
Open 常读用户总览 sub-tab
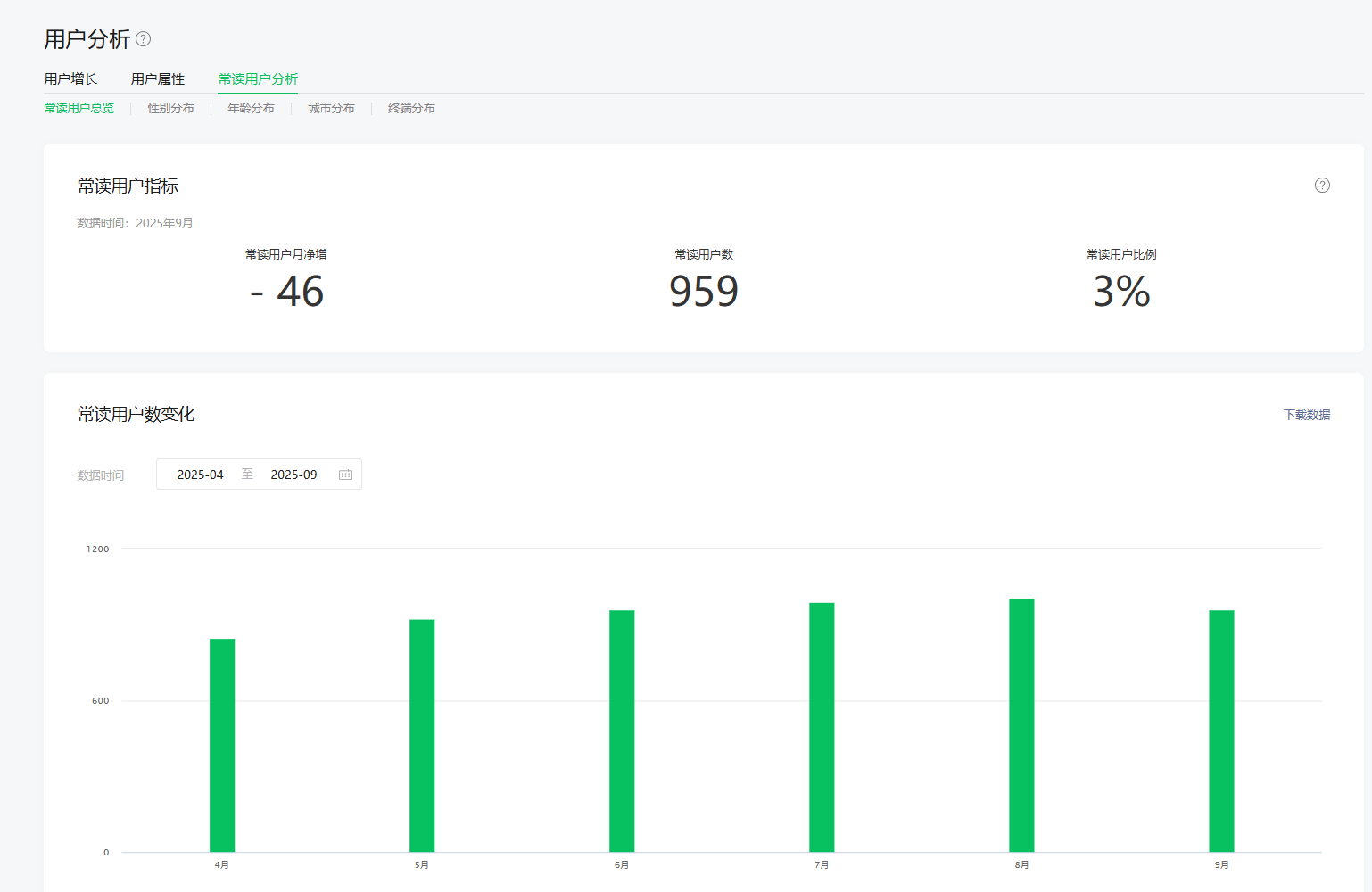point(79,108)
